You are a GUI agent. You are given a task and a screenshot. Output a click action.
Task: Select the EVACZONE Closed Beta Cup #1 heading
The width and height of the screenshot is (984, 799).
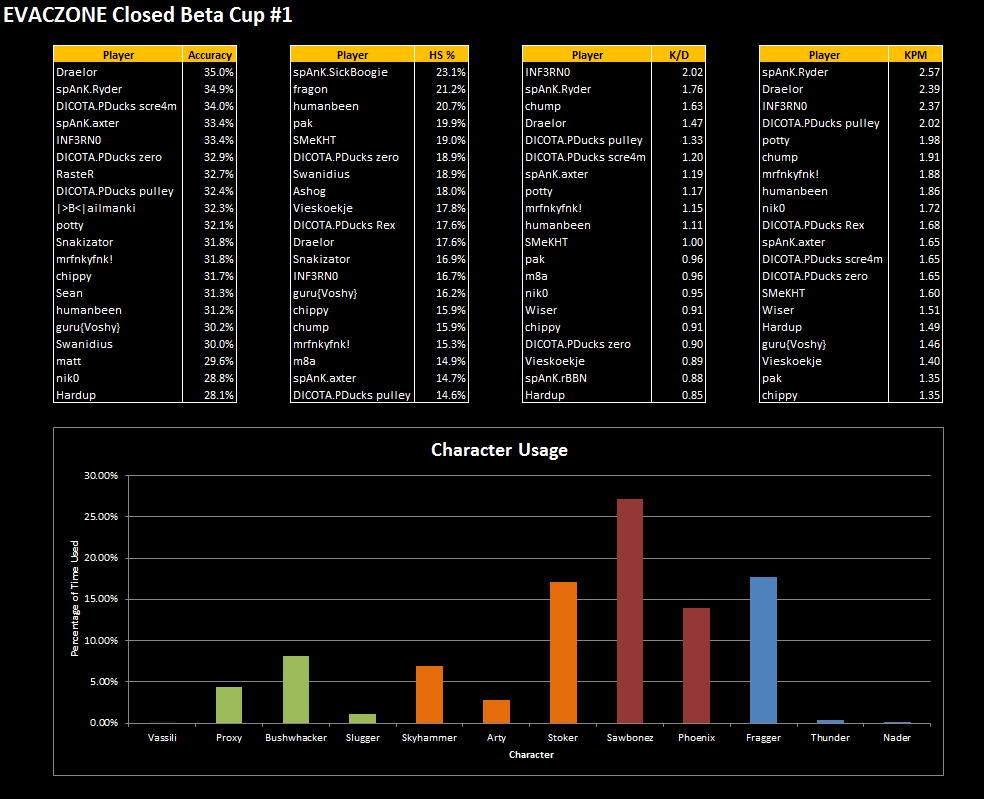[148, 16]
